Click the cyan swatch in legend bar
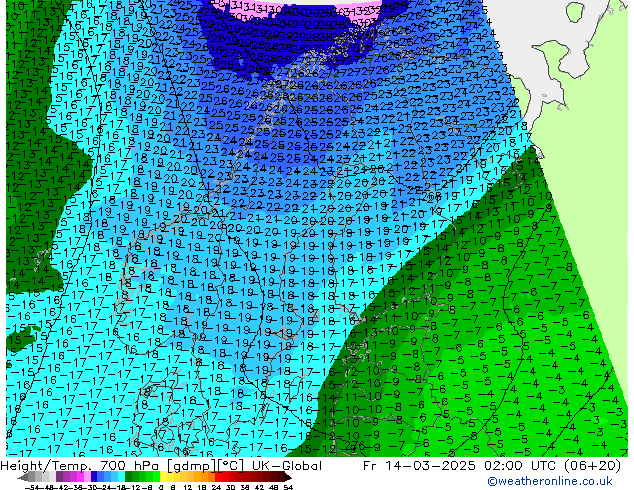634x490 pixels. coord(122,477)
